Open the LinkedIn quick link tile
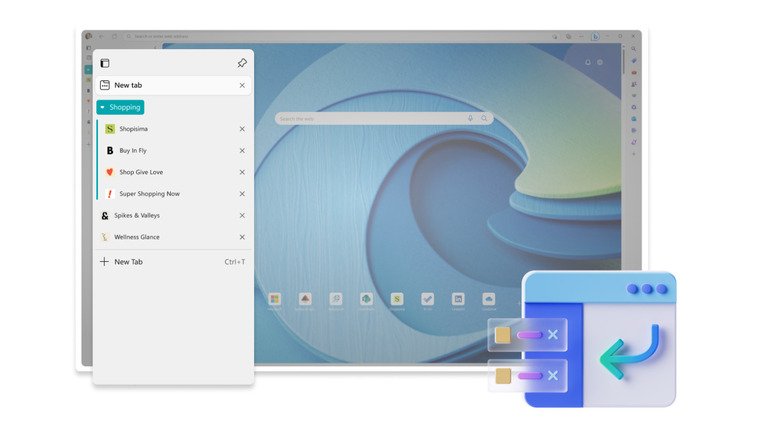 click(458, 299)
